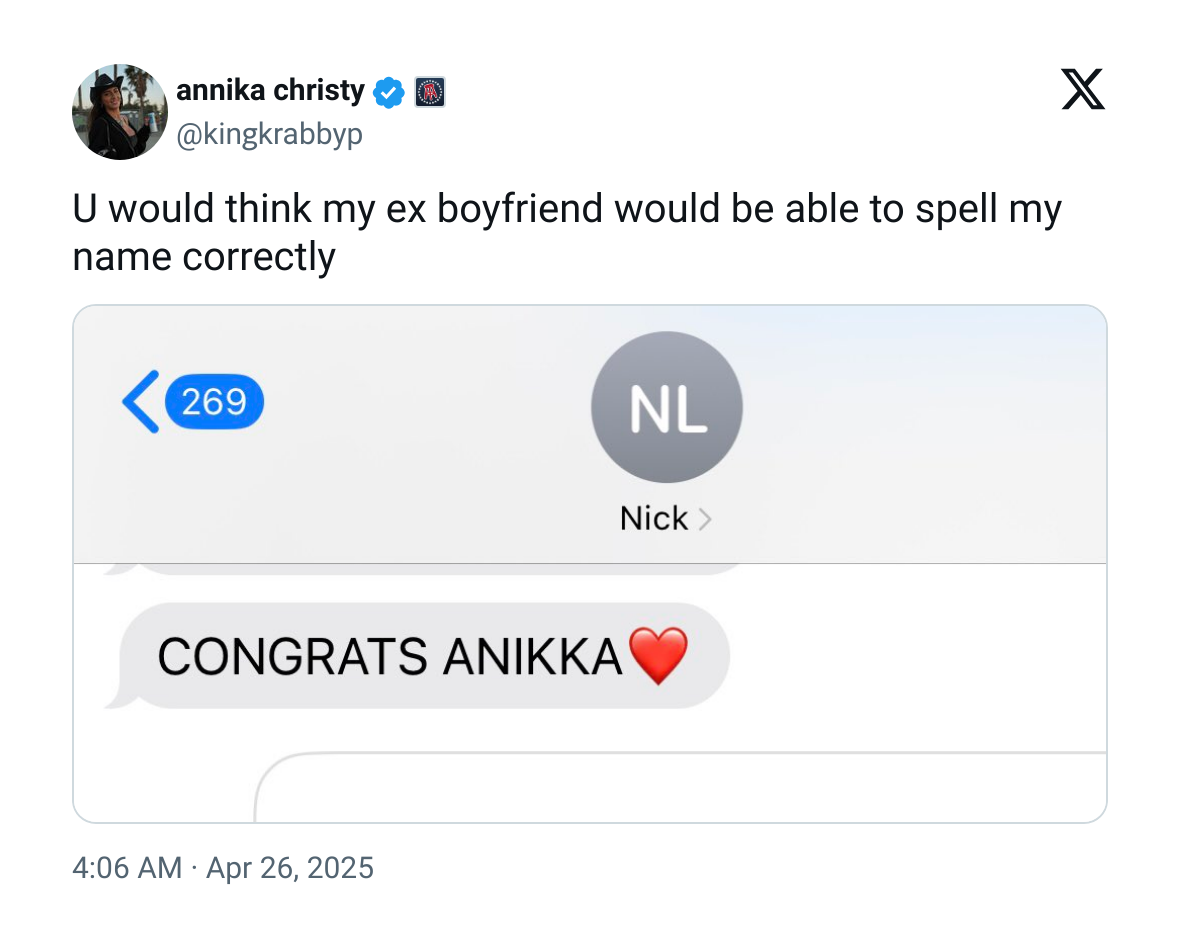Click the @kingkrabbyp handle

pos(269,134)
